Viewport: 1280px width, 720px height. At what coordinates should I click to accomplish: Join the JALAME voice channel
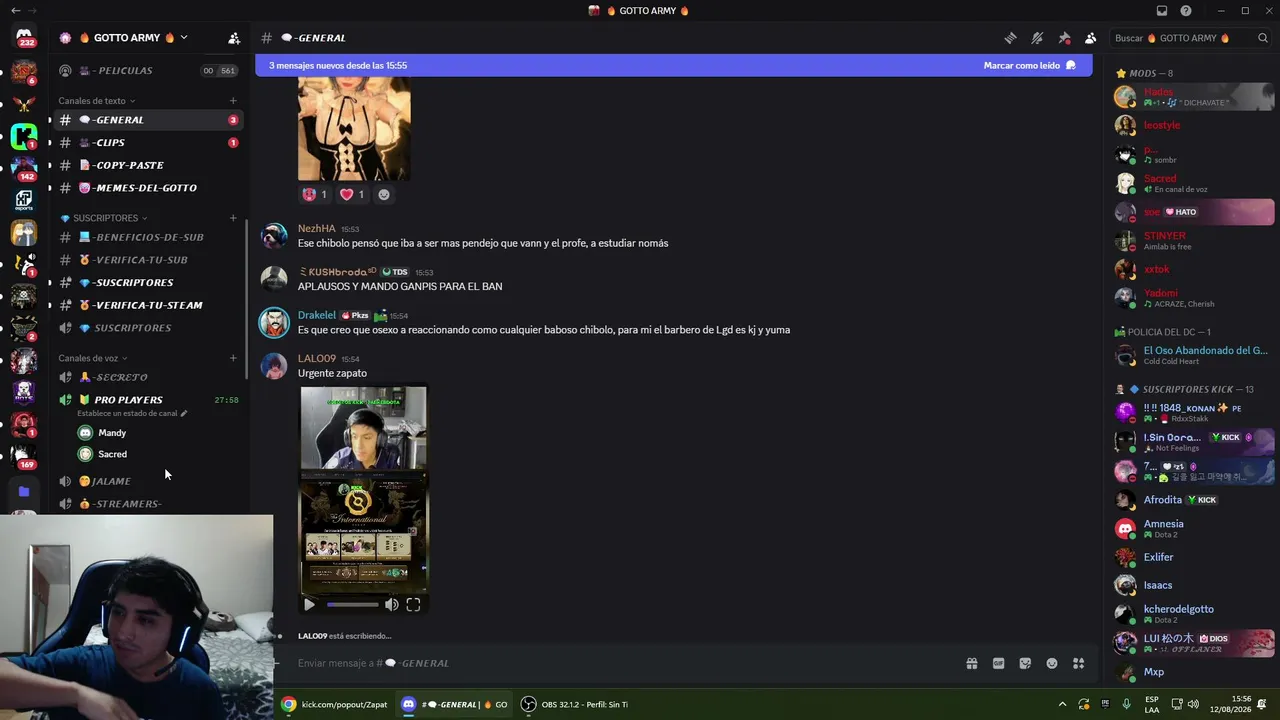tap(148, 481)
